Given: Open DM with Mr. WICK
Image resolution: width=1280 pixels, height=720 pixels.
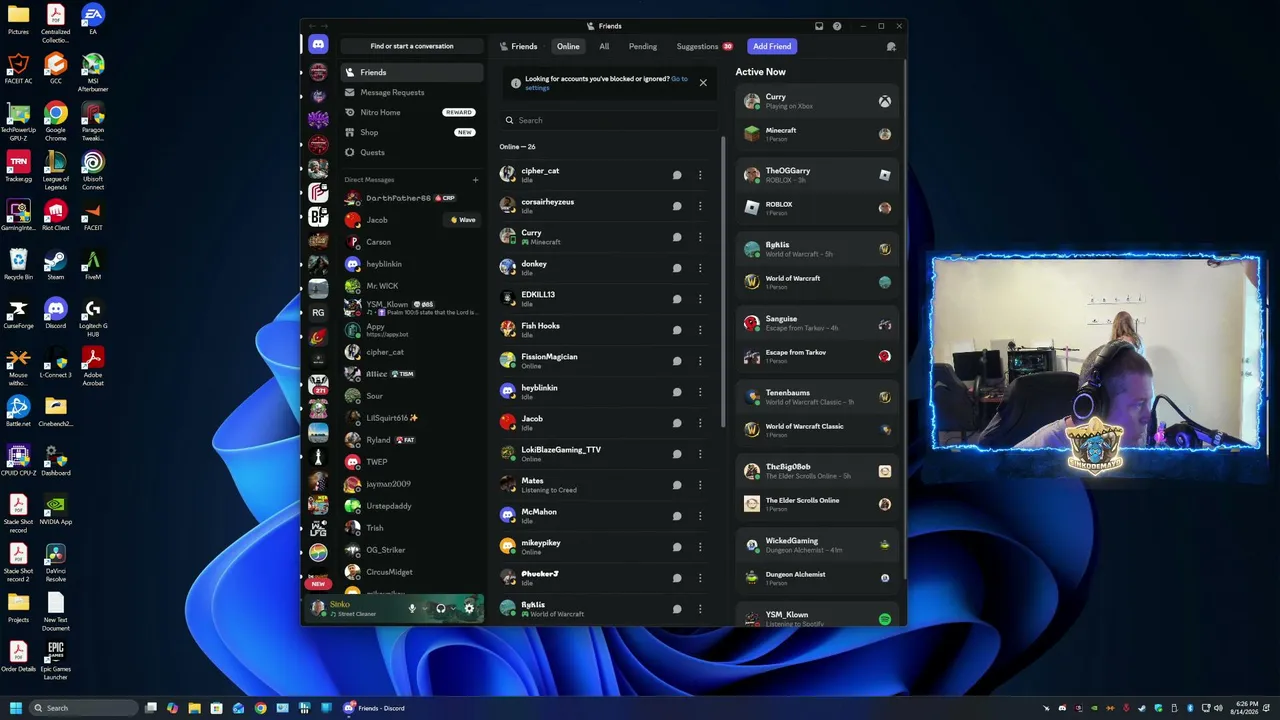Looking at the screenshot, I should [412, 286].
